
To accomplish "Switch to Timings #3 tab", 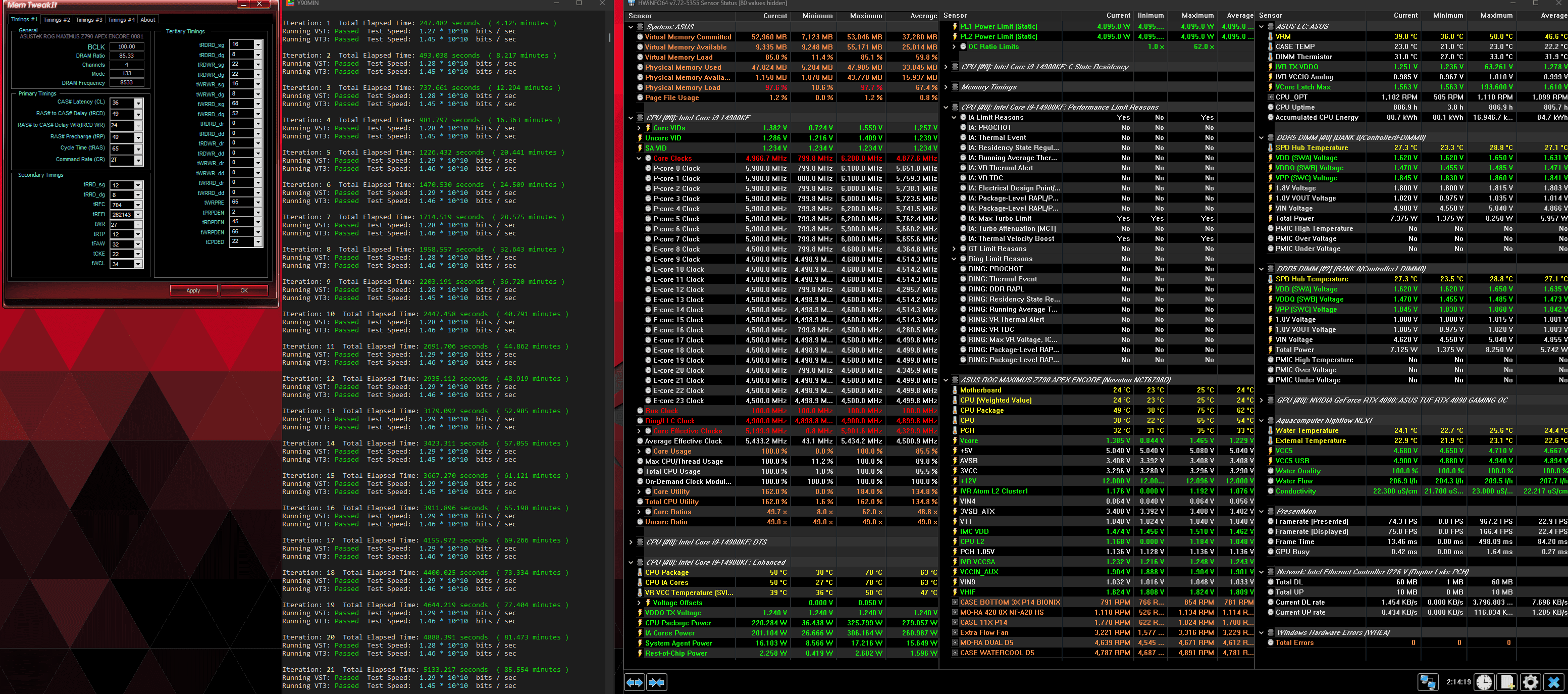I will [89, 20].
